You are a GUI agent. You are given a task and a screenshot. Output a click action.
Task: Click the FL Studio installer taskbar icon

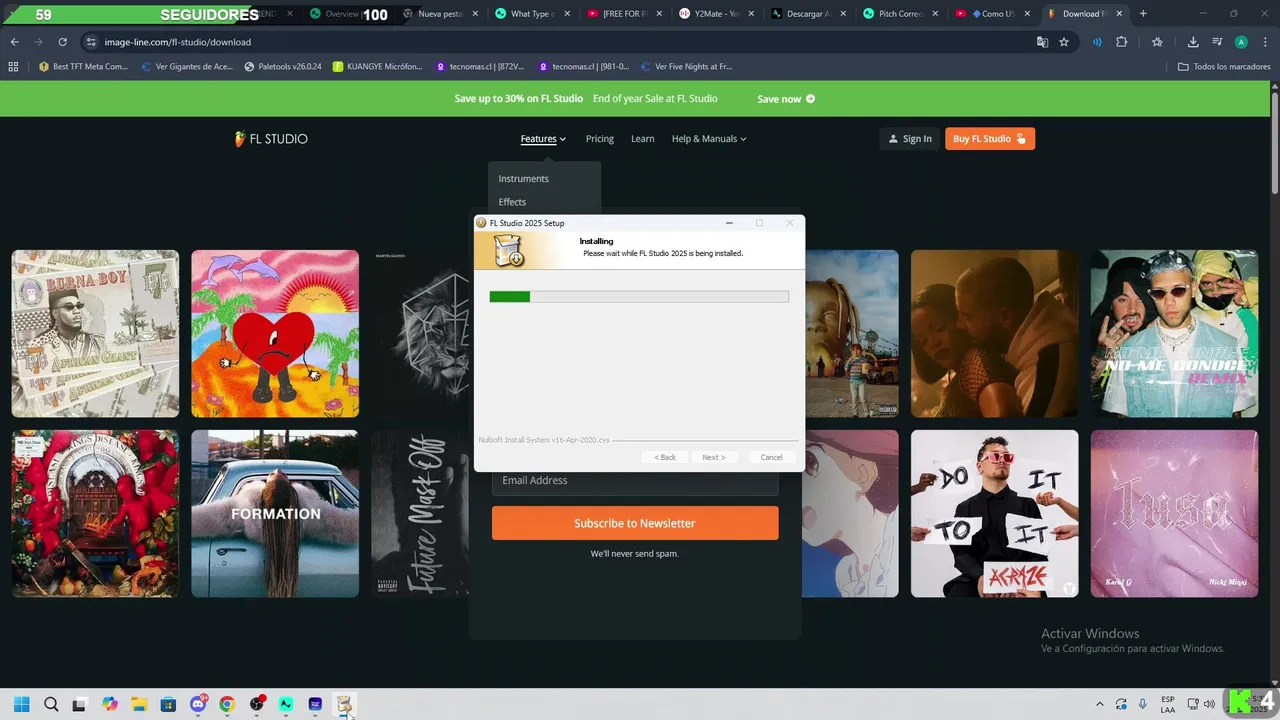(x=344, y=704)
